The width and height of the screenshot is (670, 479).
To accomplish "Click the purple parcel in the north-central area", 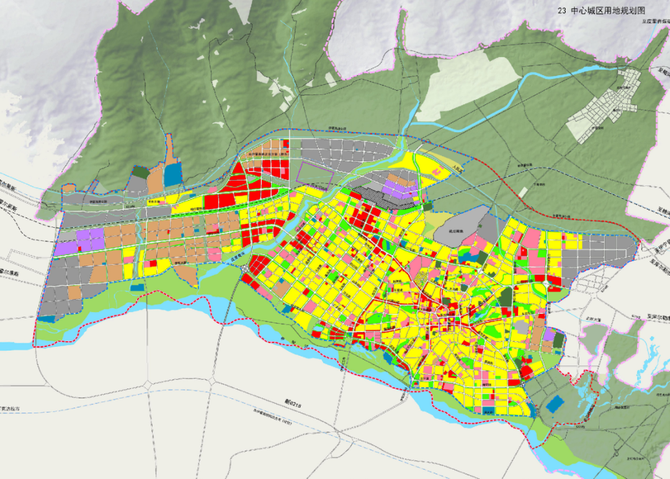I will click(x=399, y=187).
